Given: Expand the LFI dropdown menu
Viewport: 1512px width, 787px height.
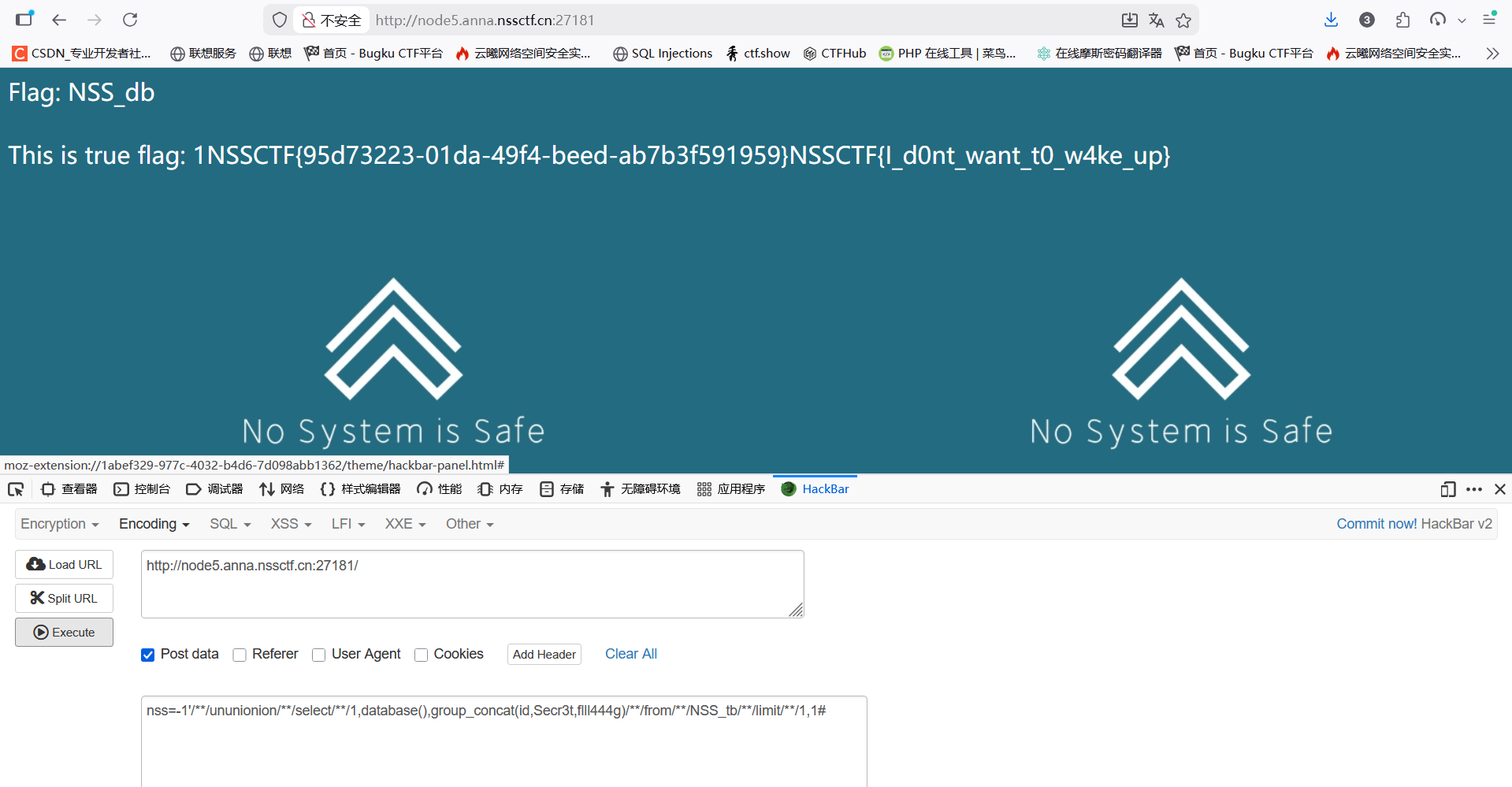Looking at the screenshot, I should point(348,524).
